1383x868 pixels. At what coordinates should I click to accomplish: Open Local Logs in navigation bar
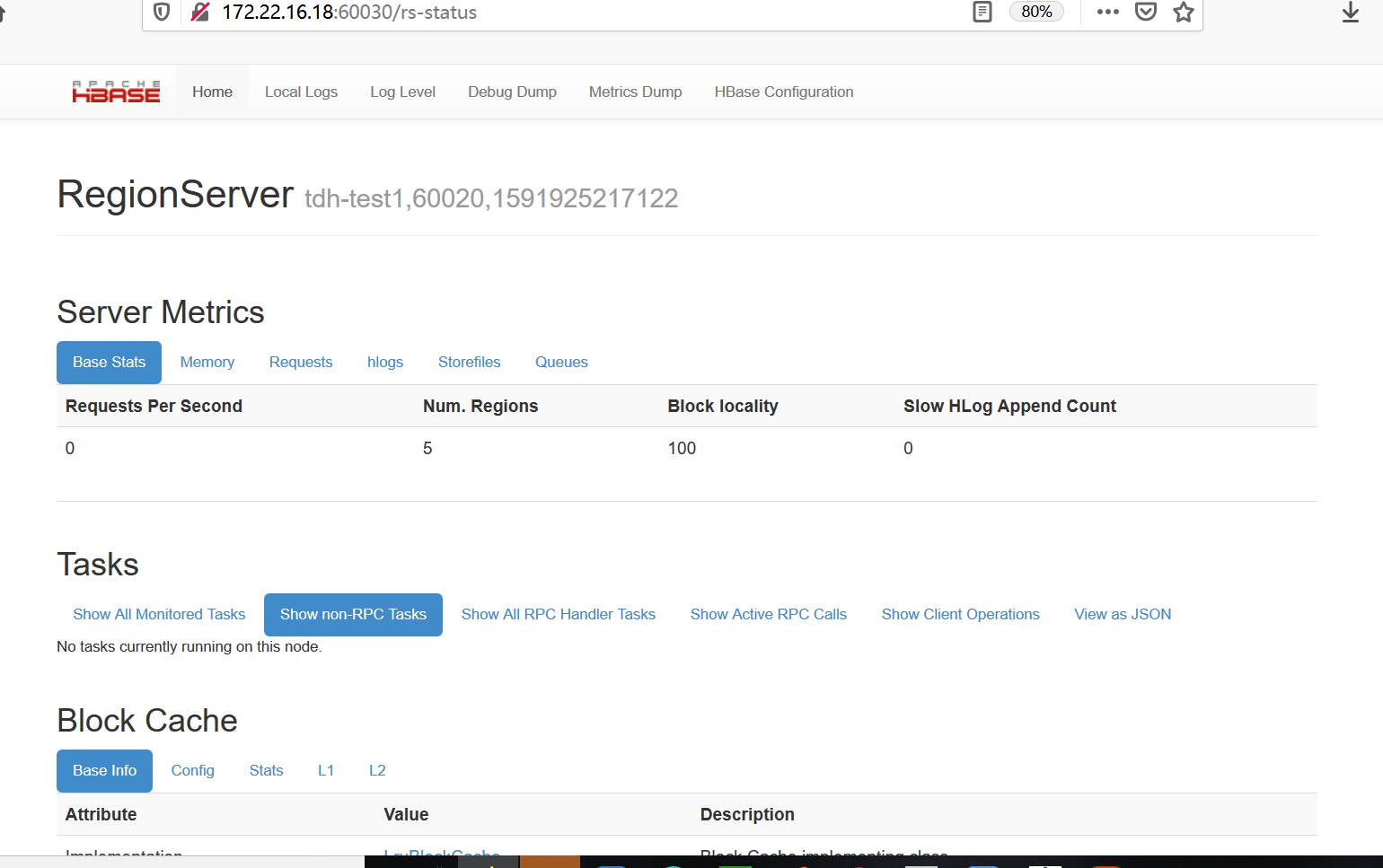(x=301, y=92)
